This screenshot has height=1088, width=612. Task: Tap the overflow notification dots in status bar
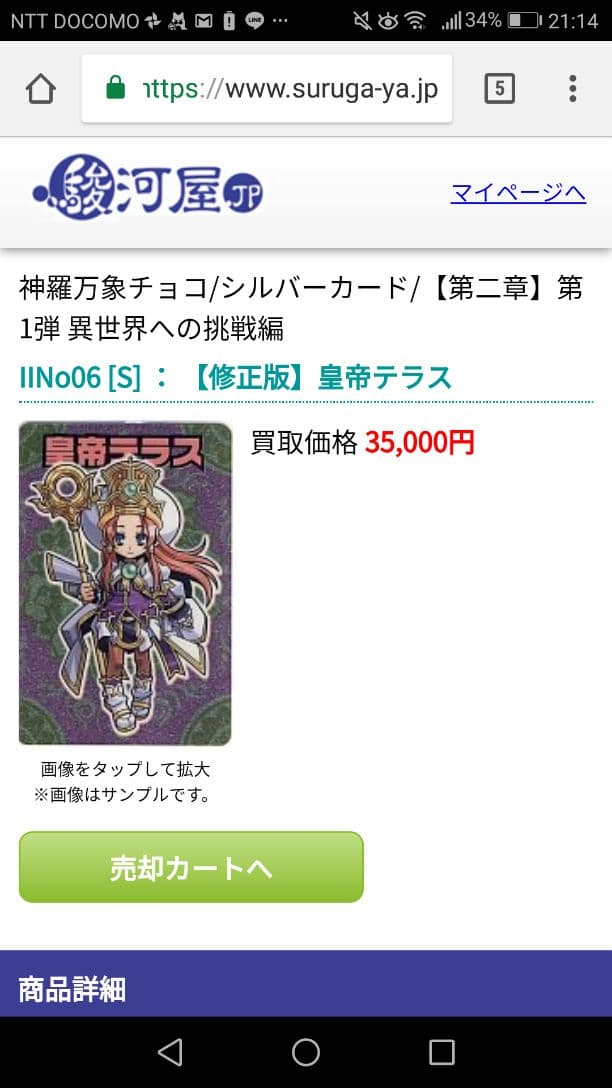tap(280, 22)
